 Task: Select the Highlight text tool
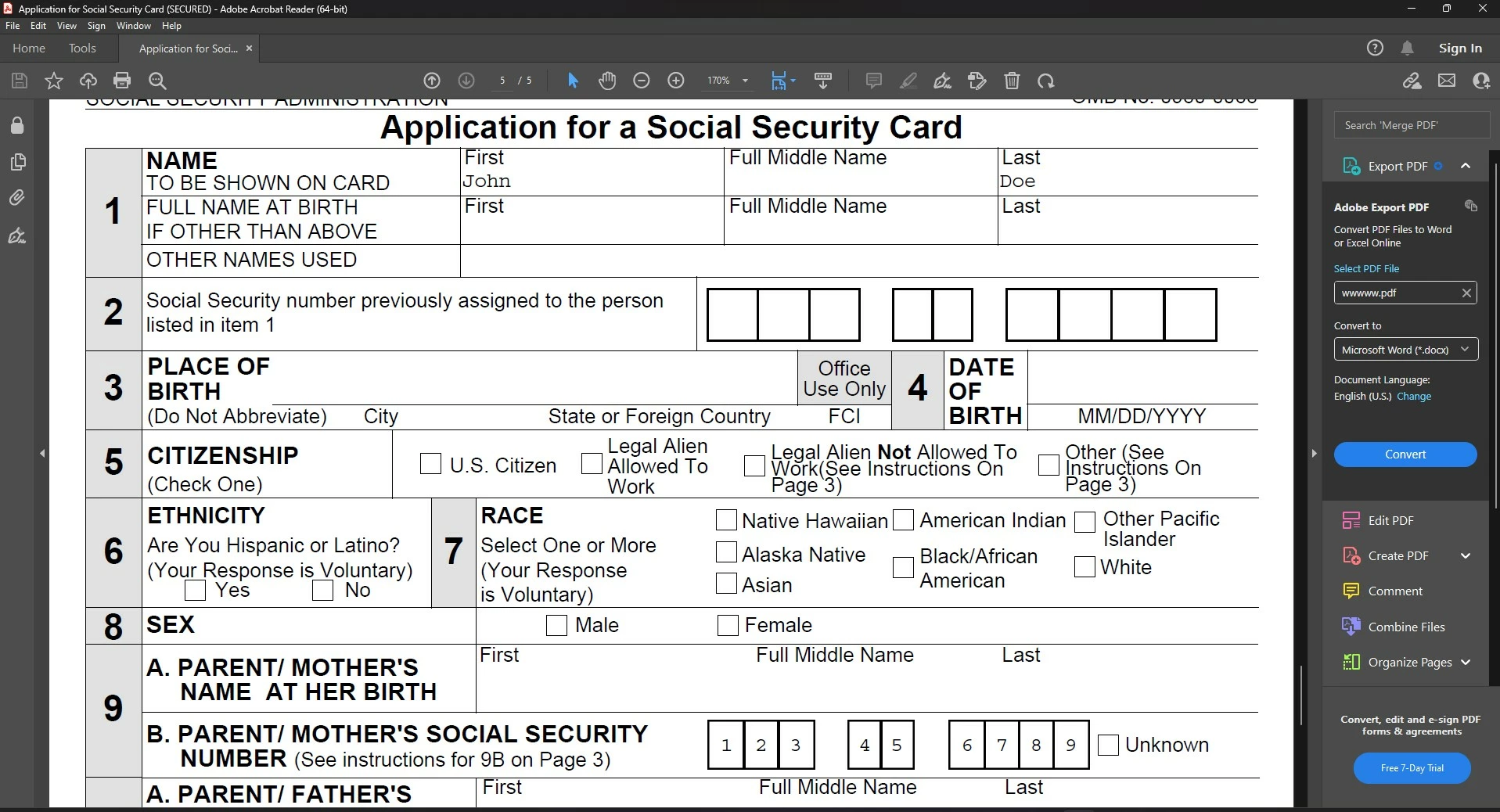pyautogui.click(x=908, y=81)
